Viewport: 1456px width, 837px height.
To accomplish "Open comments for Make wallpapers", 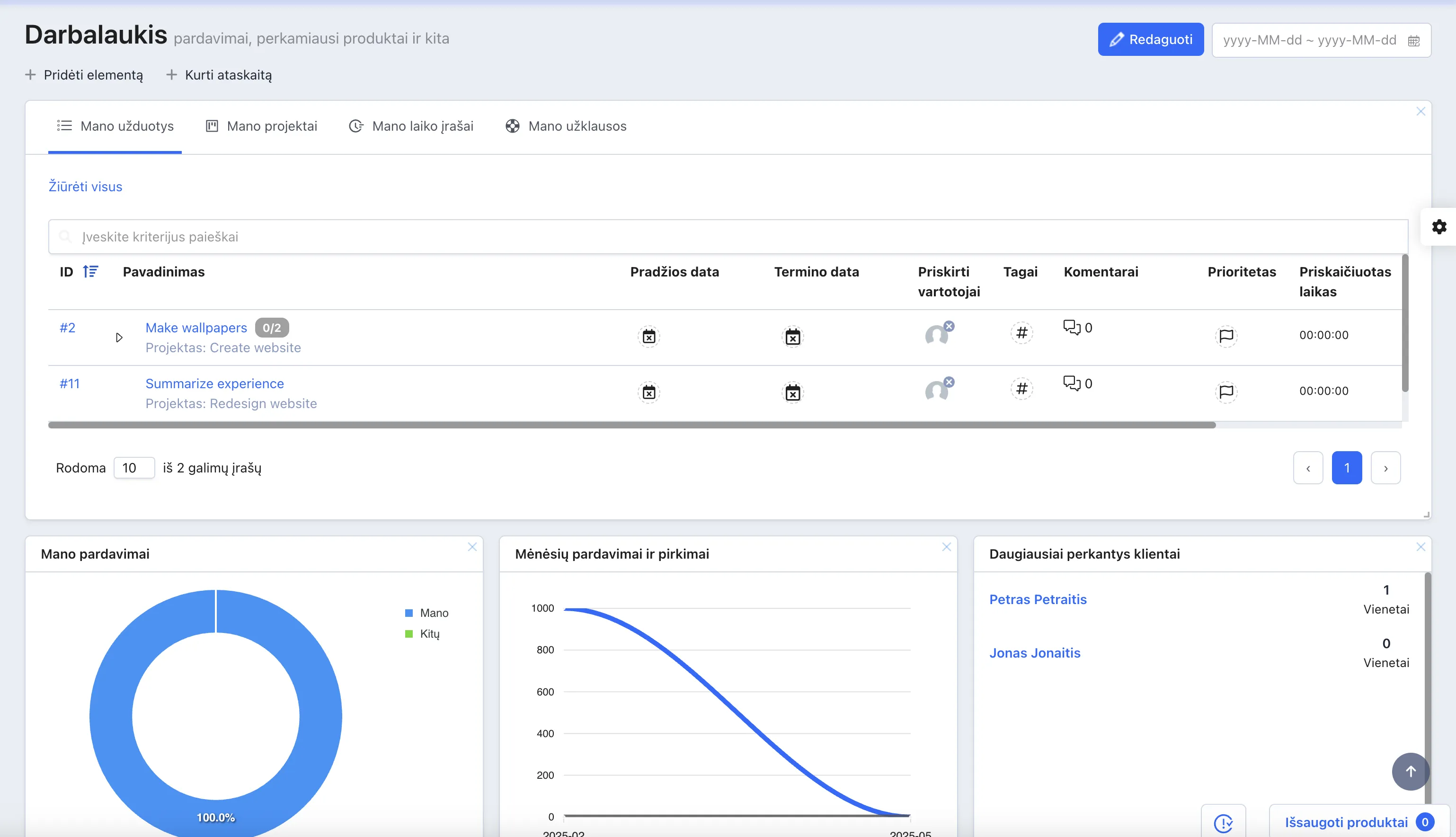I will pyautogui.click(x=1077, y=327).
